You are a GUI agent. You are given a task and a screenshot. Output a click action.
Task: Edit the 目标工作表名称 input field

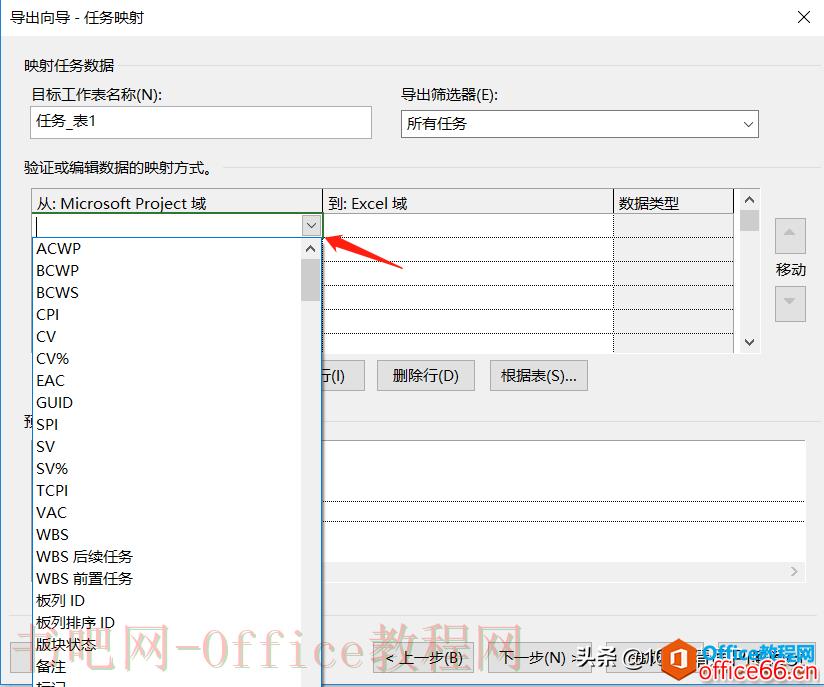coord(201,122)
